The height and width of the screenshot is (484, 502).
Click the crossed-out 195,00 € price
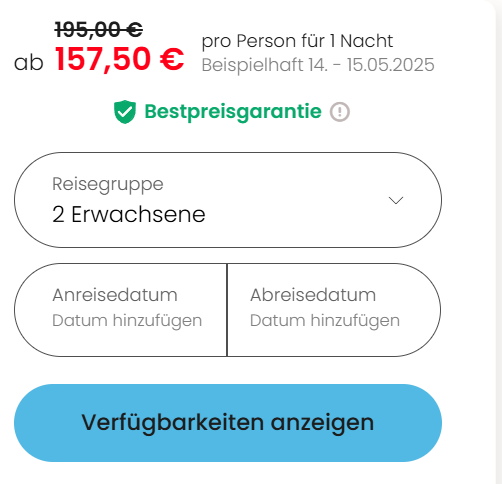(x=99, y=29)
